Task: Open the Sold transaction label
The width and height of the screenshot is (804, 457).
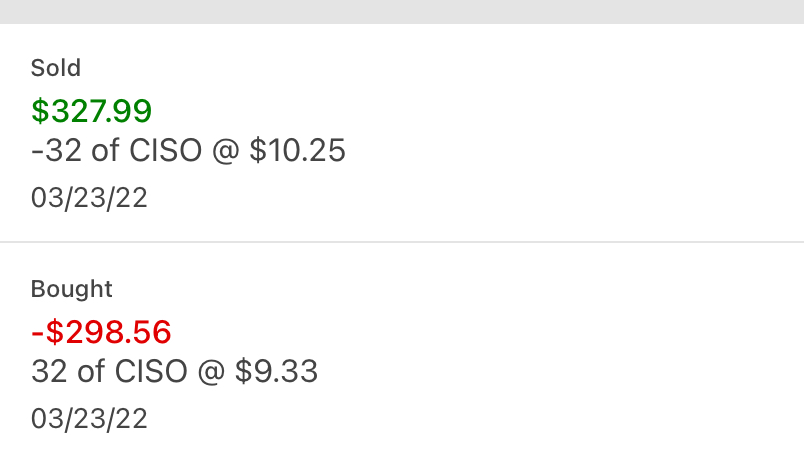Action: coord(56,68)
